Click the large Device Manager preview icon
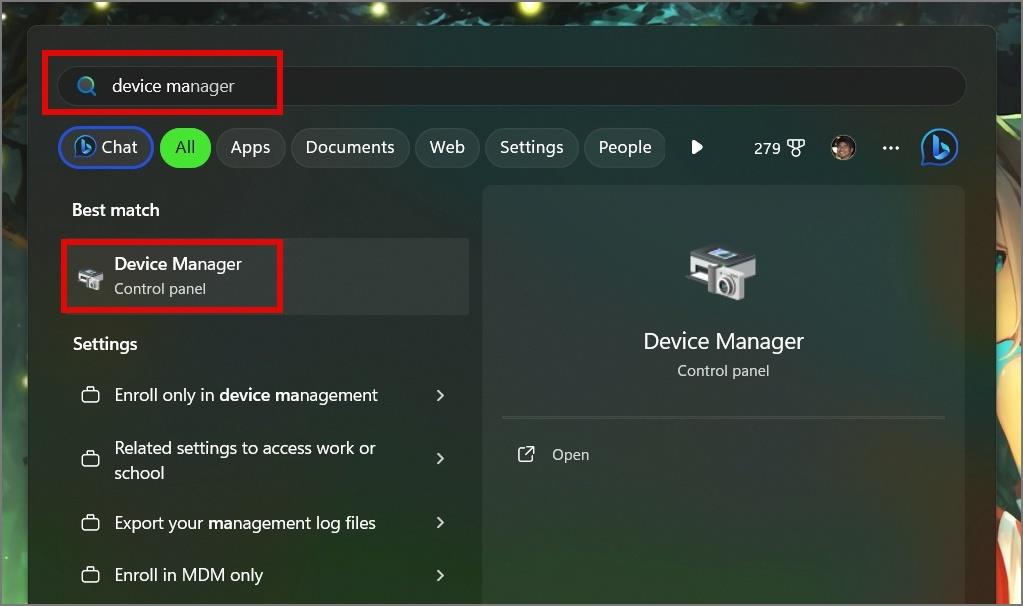This screenshot has height=606, width=1023. click(x=722, y=273)
